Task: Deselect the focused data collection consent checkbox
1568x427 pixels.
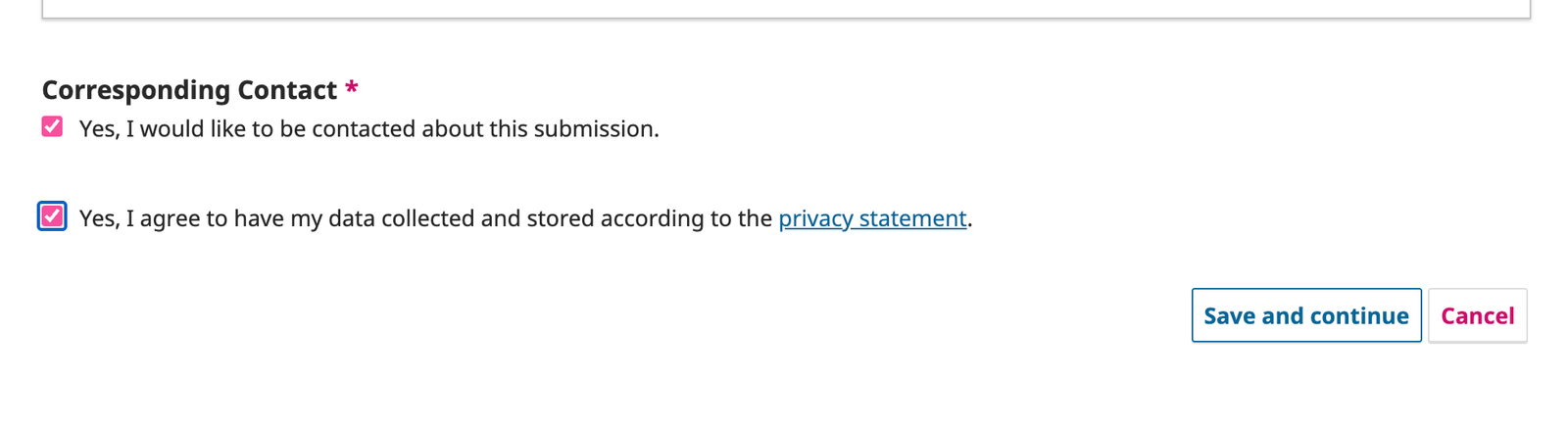Action: [x=52, y=216]
